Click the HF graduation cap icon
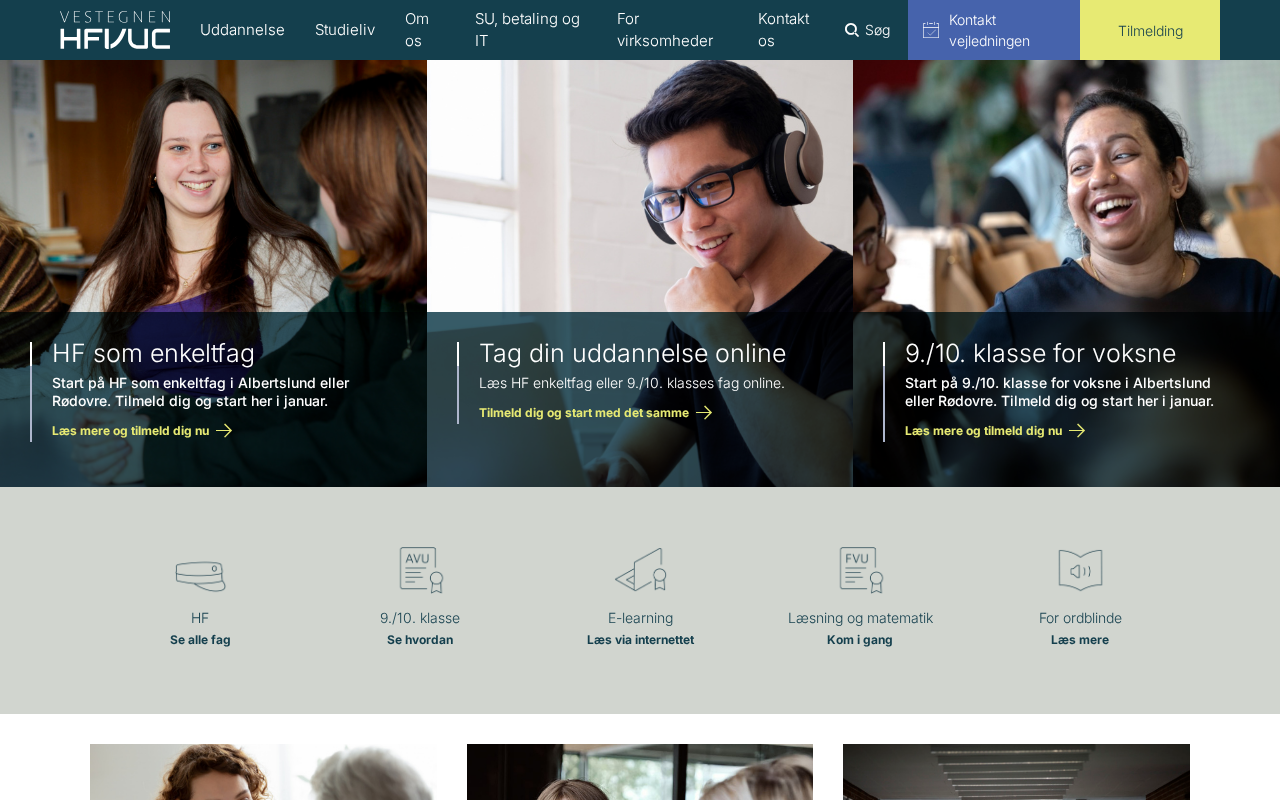Screen dimensions: 1280x800 (x=200, y=575)
